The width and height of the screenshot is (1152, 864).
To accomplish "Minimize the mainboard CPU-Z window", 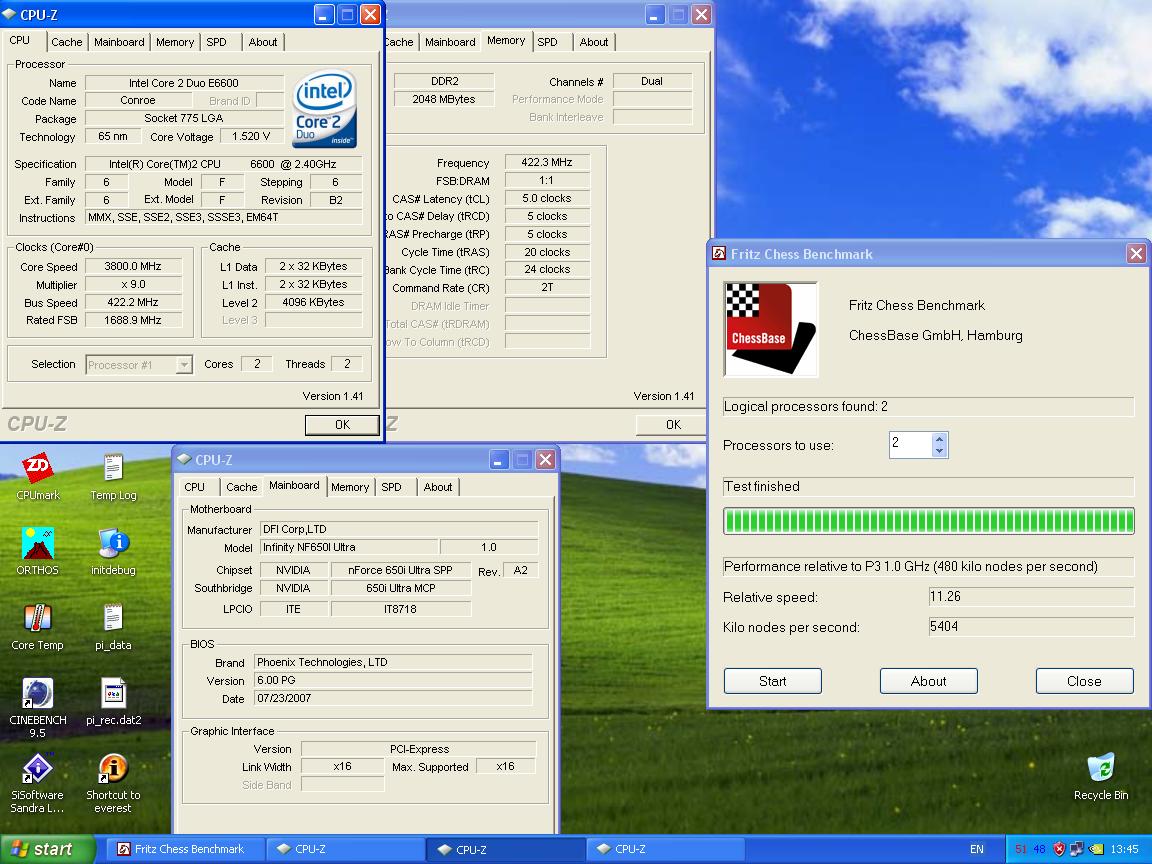I will [x=499, y=460].
